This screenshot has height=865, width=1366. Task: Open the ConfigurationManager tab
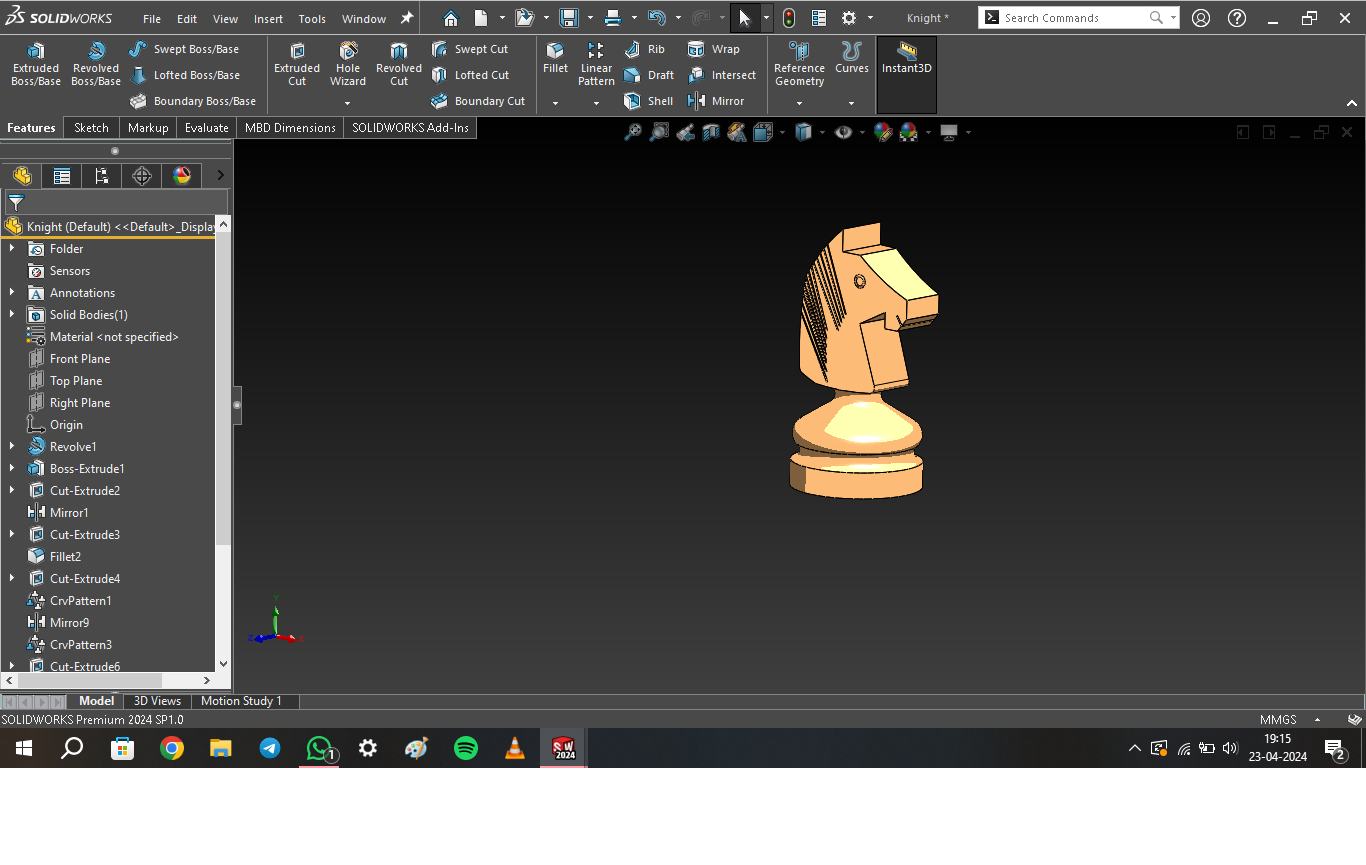pos(102,176)
